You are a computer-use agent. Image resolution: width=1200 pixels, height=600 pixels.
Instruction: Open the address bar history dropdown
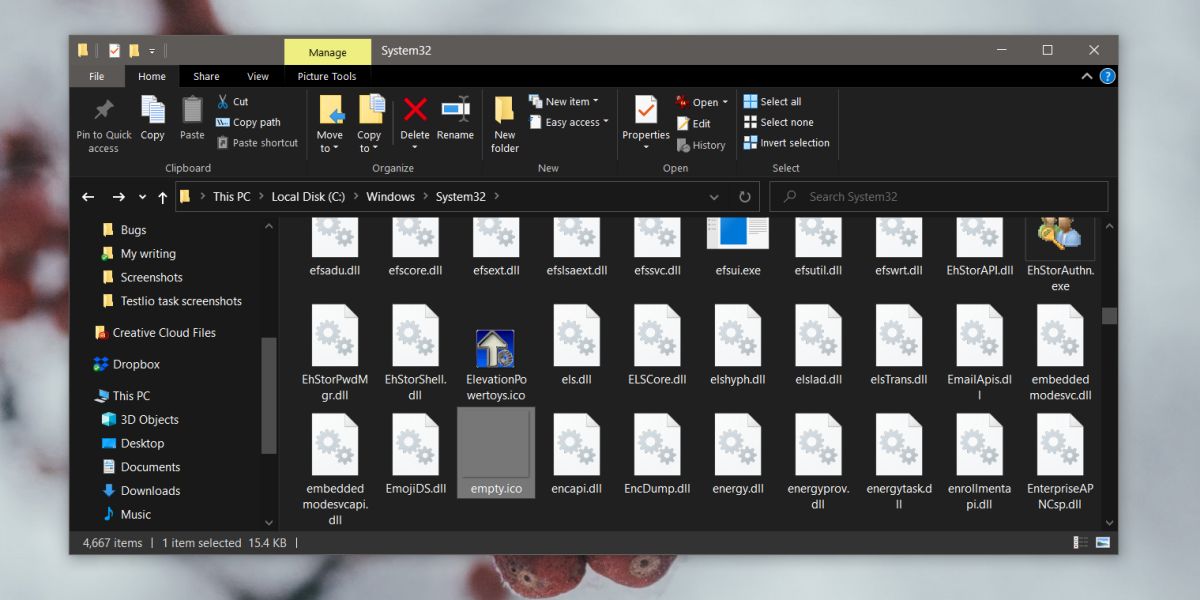714,197
